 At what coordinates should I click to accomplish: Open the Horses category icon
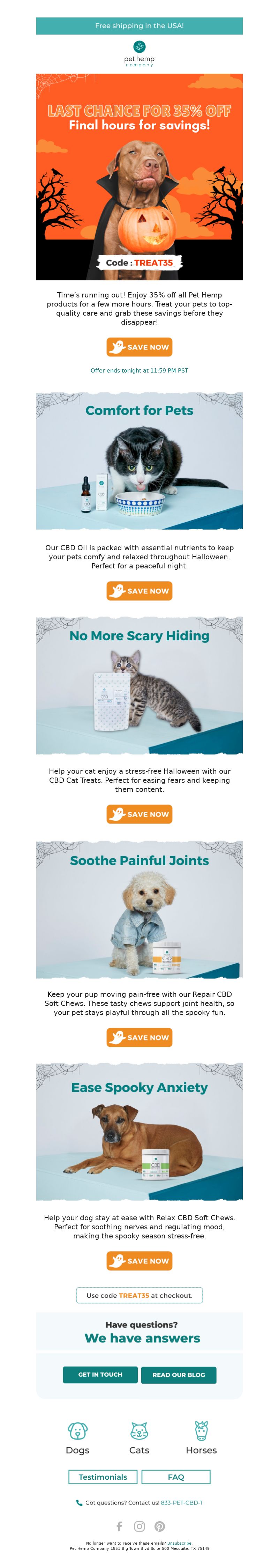[x=201, y=1430]
